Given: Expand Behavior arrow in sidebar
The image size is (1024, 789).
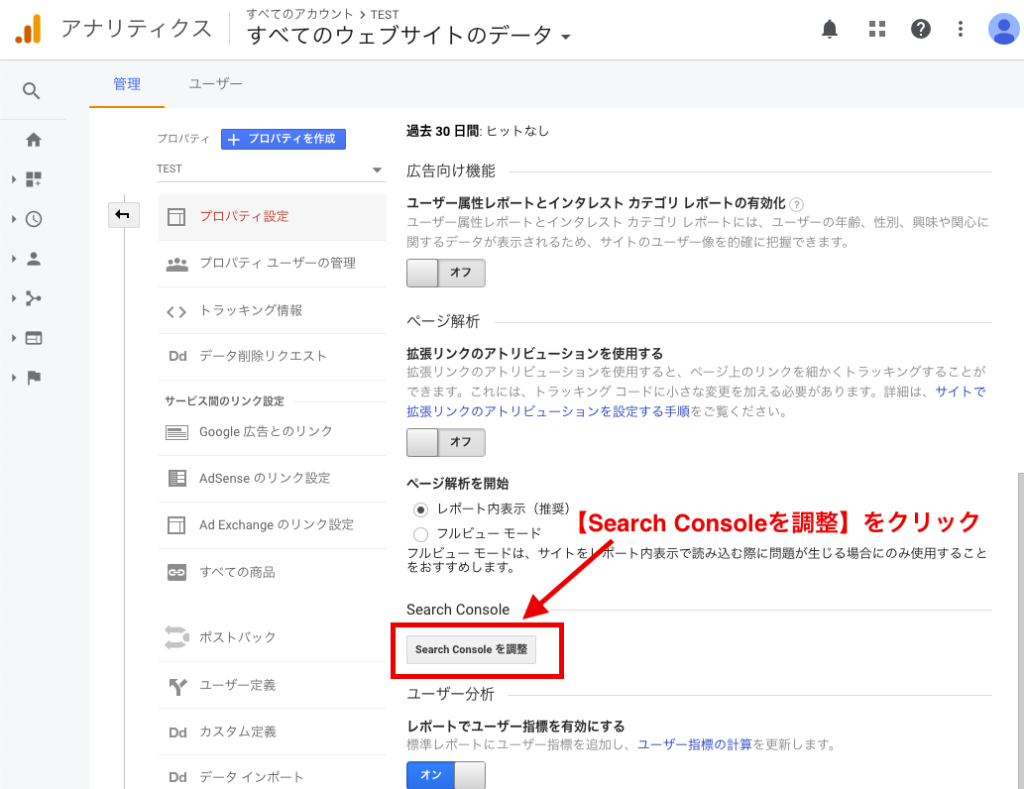Looking at the screenshot, I should (14, 338).
